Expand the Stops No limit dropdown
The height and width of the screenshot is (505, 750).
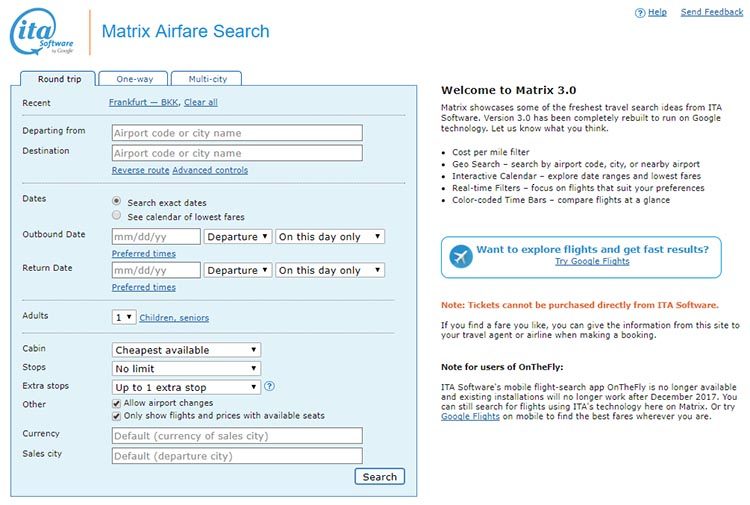187,369
